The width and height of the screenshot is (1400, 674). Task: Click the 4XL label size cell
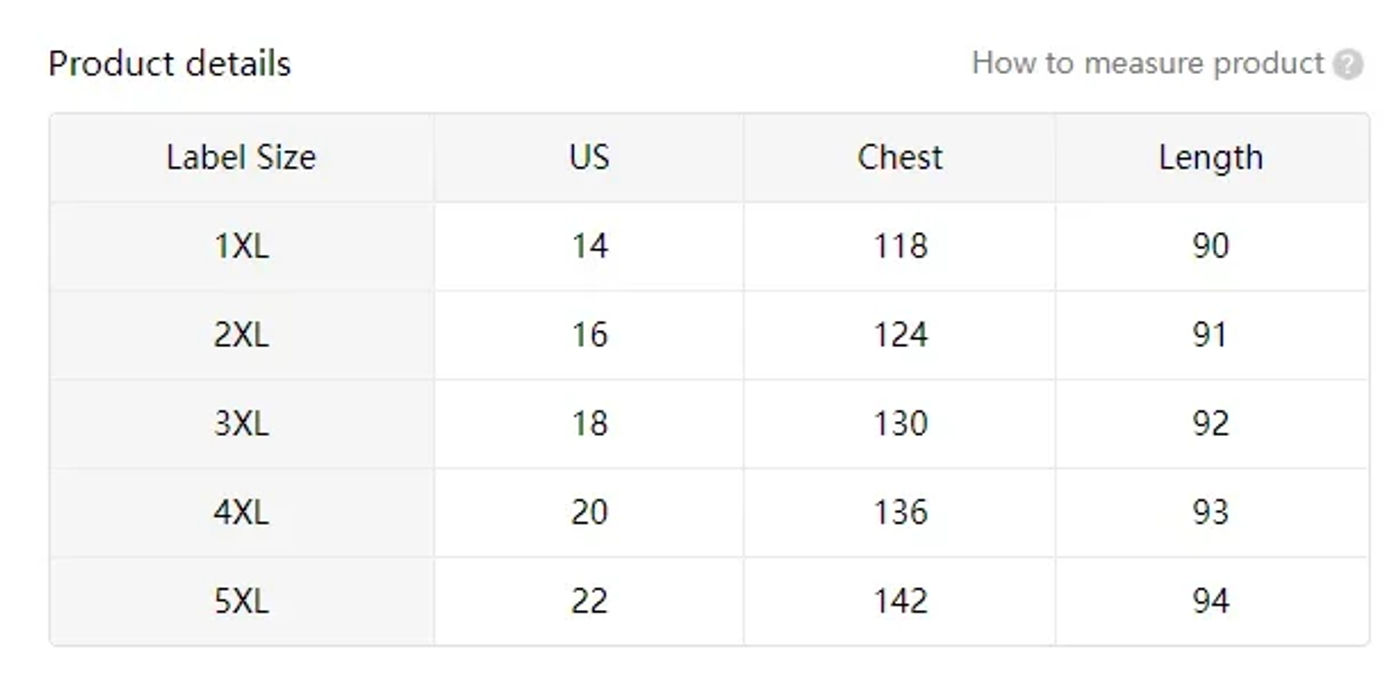(241, 513)
